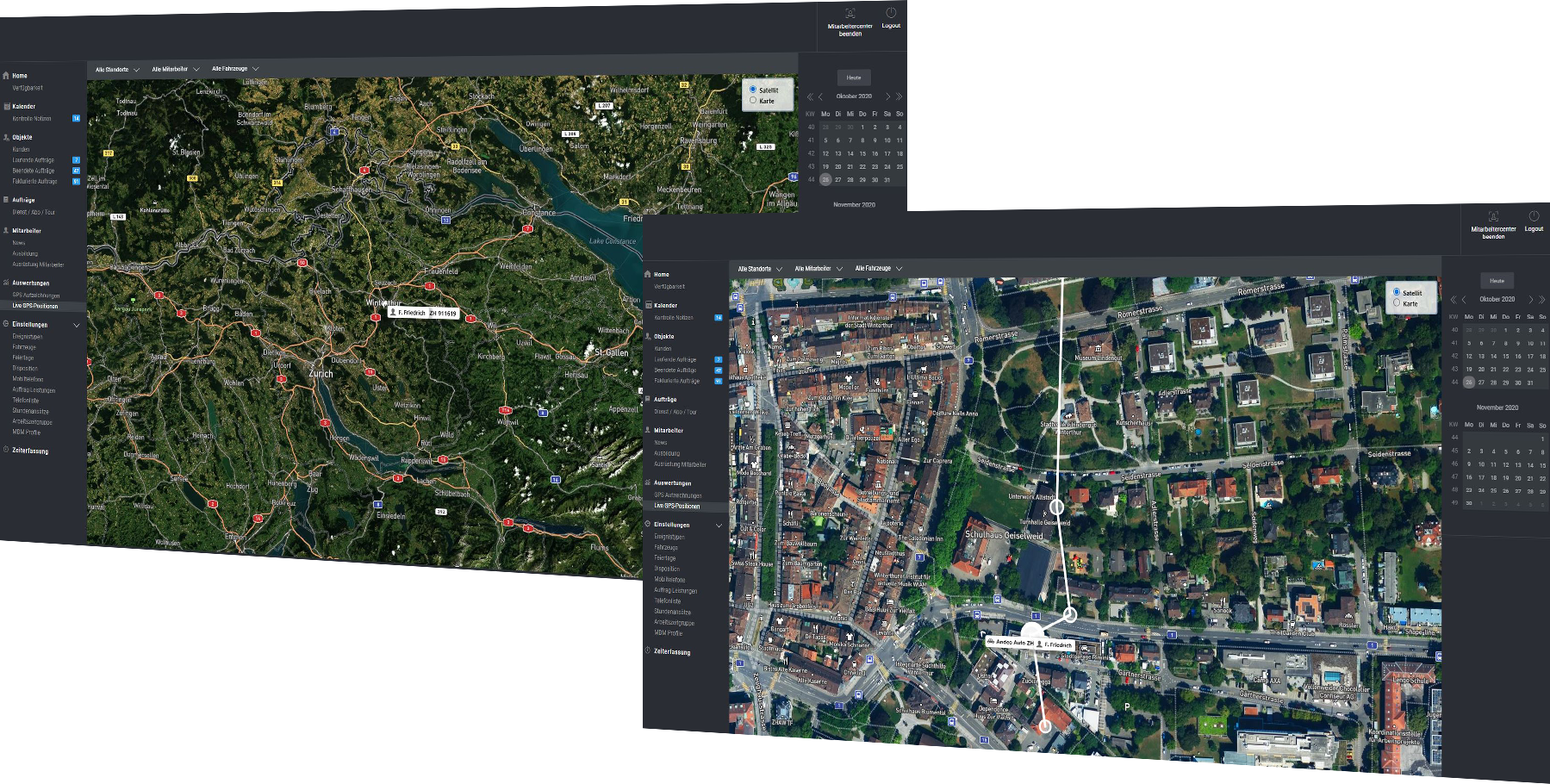Open Alle Mitarbeiter dropdown in back window
Viewport: 1550px width, 784px height.
pyautogui.click(x=176, y=69)
